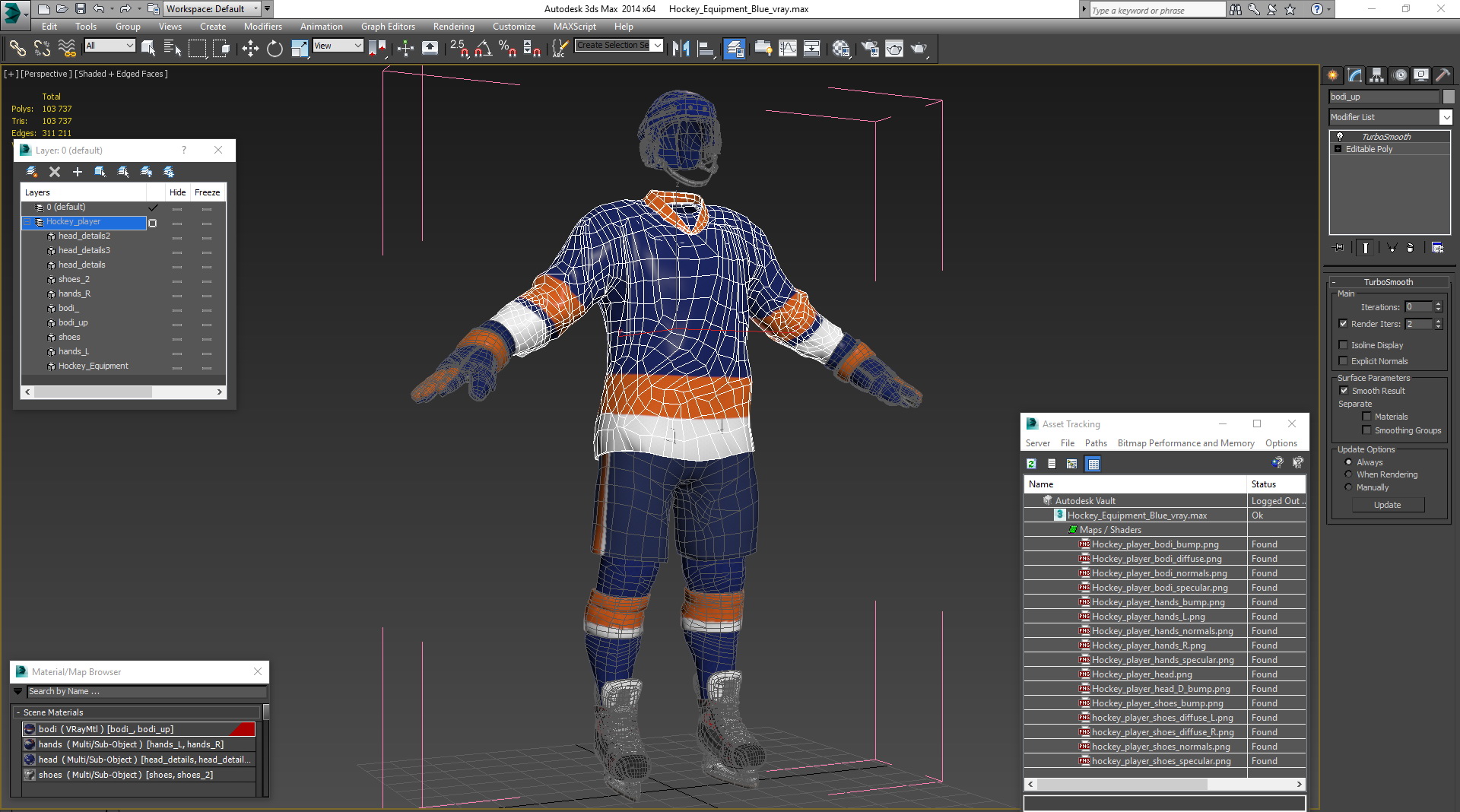The image size is (1460, 812).
Task: Toggle Smooth Result checkbox
Action: (1344, 391)
